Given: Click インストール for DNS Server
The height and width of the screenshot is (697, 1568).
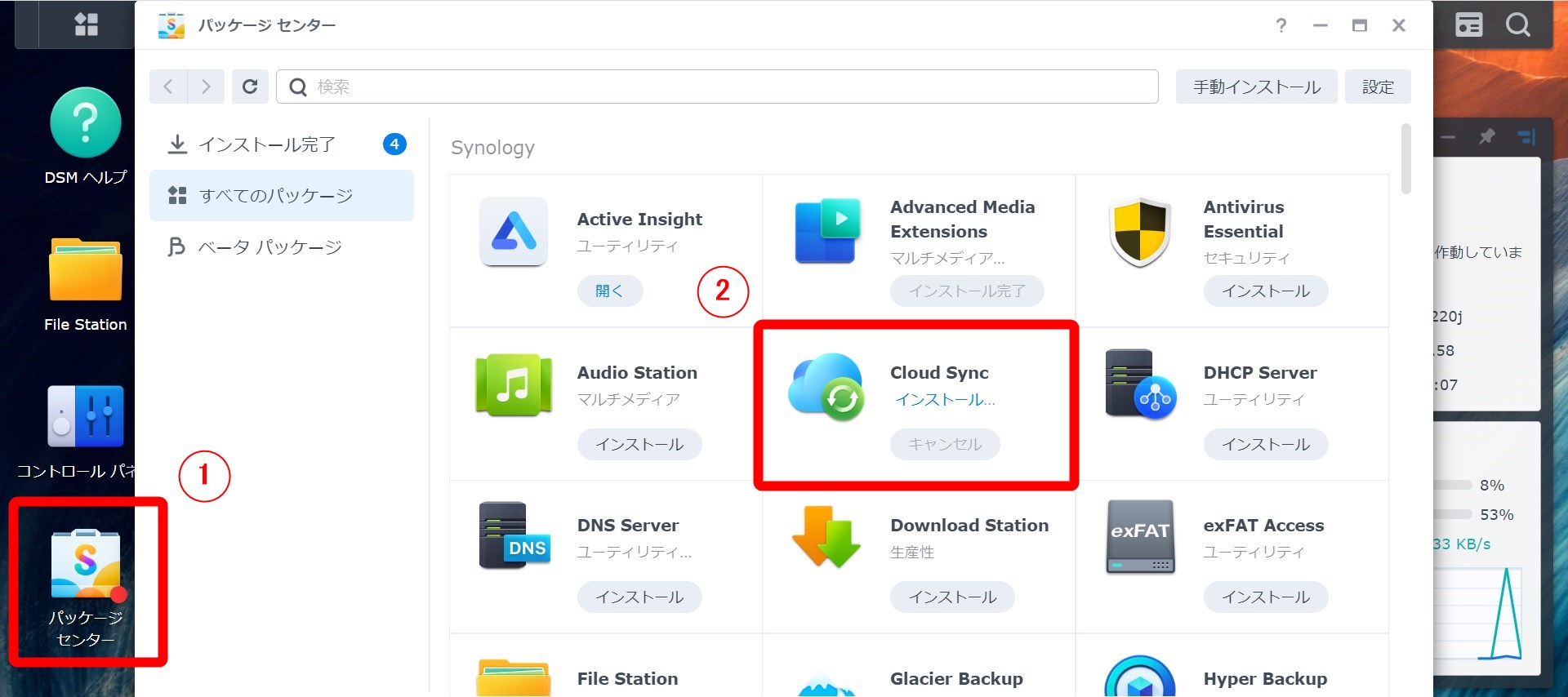Looking at the screenshot, I should [x=639, y=597].
